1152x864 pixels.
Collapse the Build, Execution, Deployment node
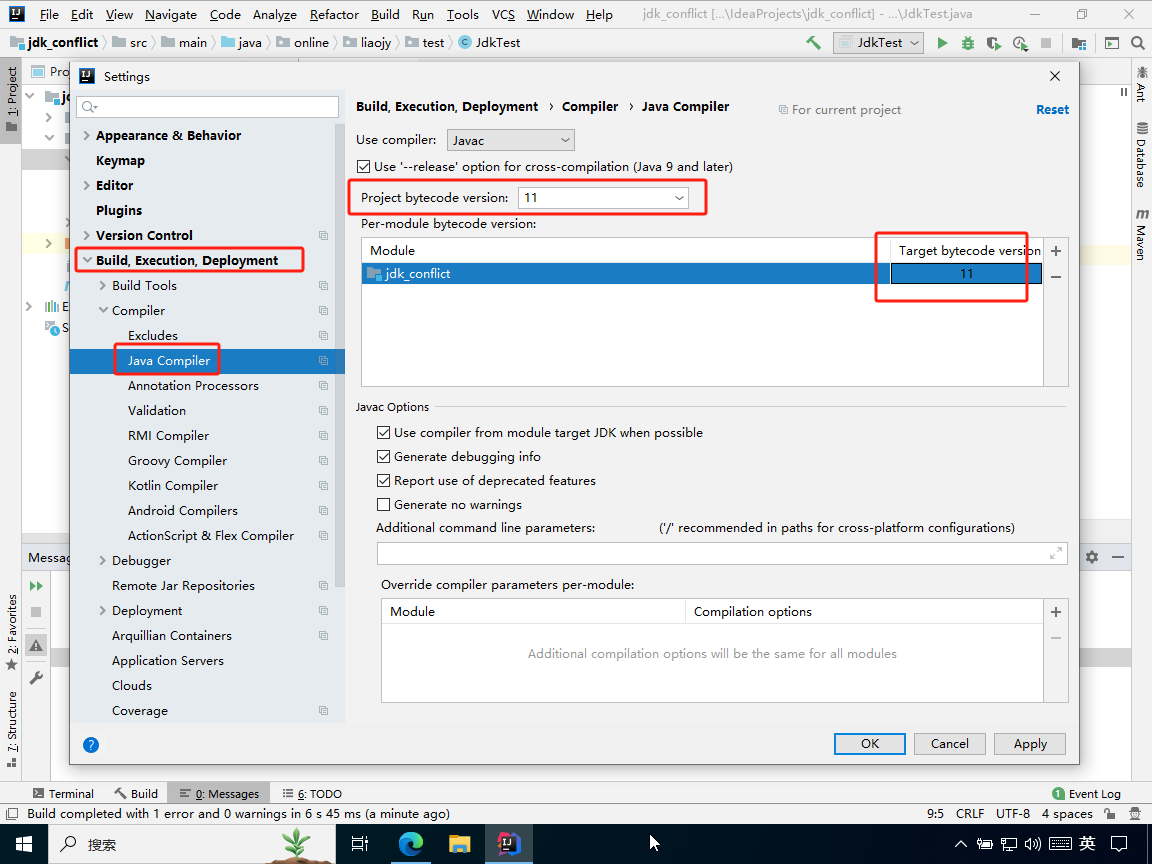(x=87, y=260)
